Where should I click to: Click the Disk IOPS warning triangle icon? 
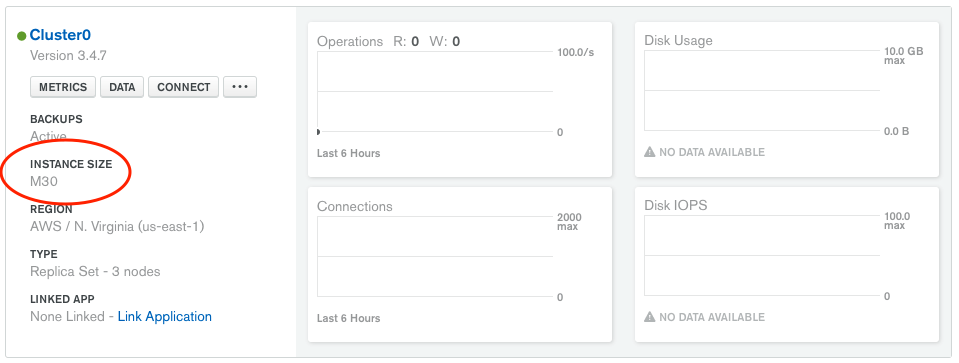[650, 317]
